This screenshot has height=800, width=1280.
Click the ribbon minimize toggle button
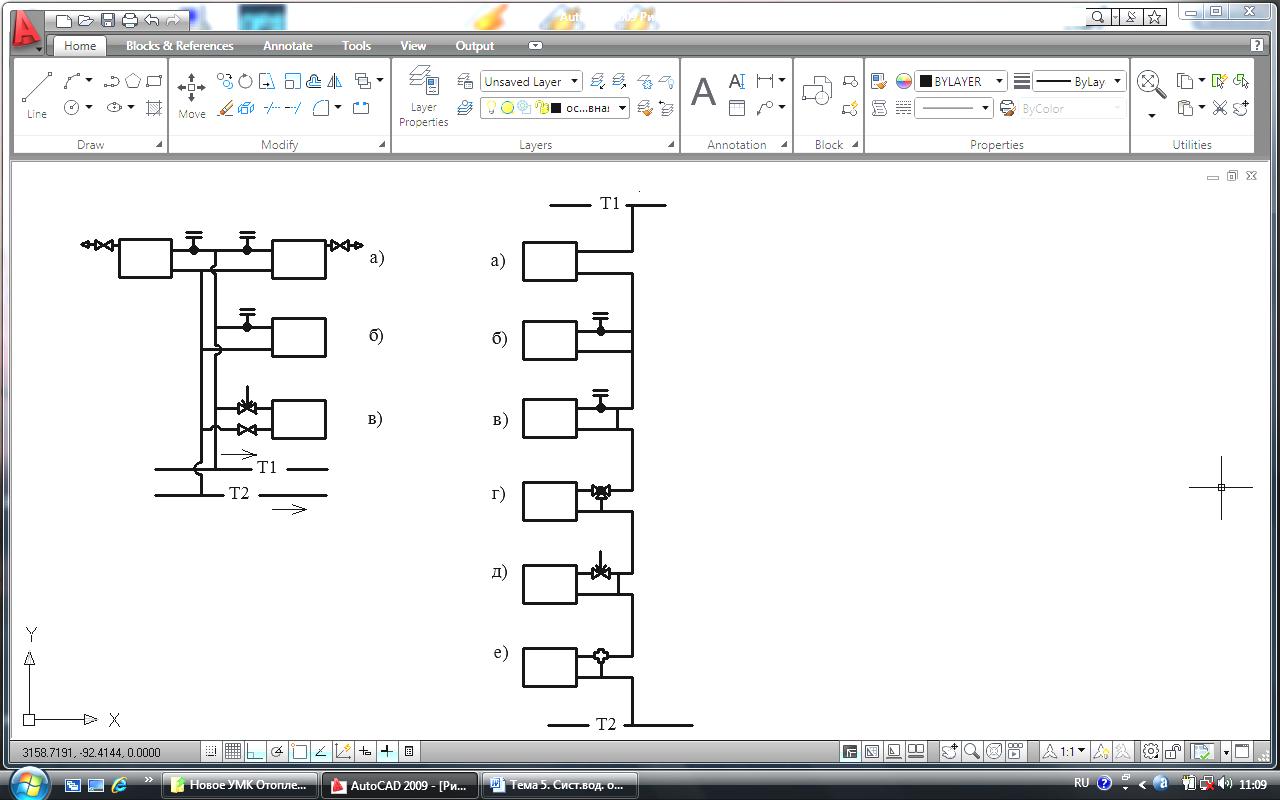pos(535,46)
